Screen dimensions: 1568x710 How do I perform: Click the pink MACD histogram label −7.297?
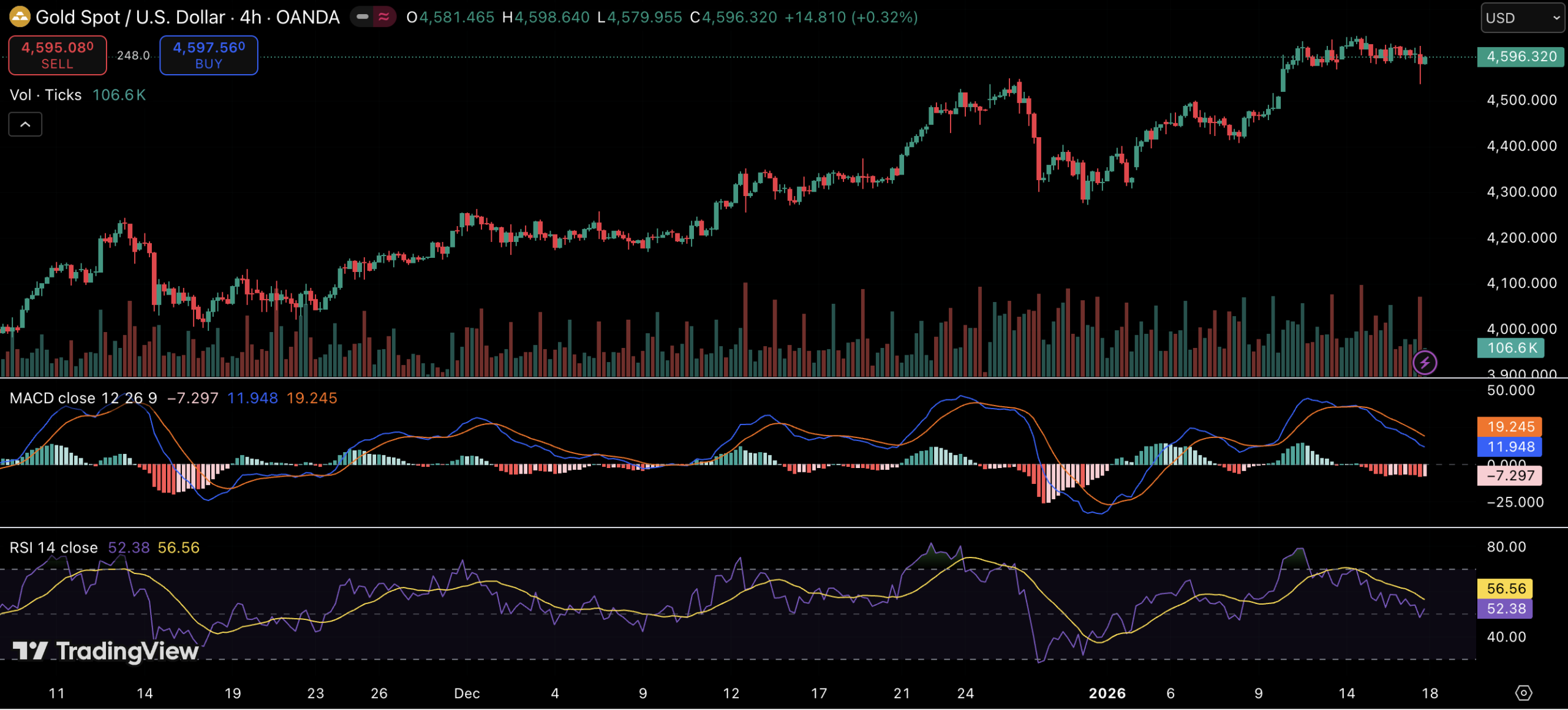(1510, 476)
